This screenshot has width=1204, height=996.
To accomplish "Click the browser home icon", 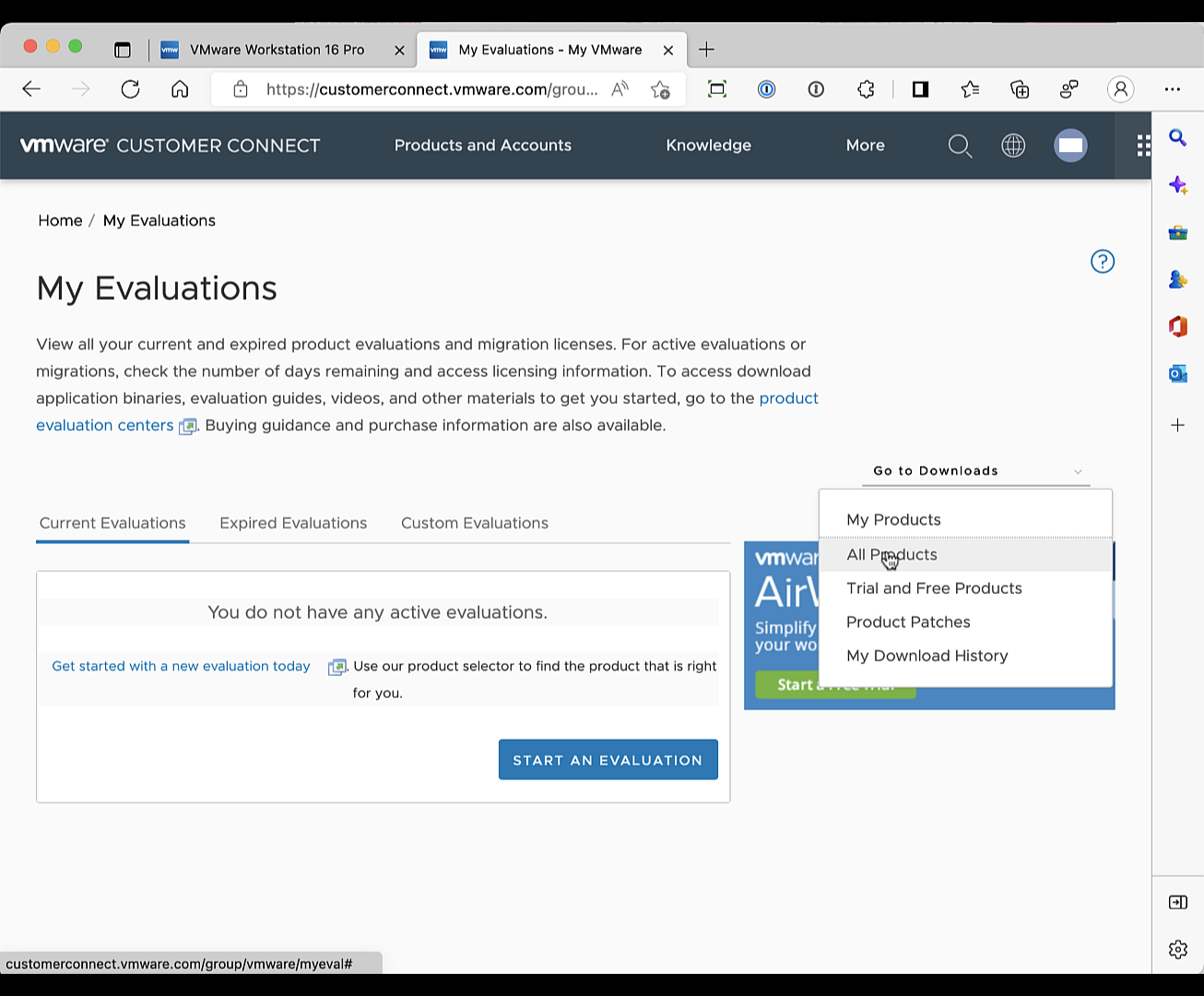I will [180, 89].
